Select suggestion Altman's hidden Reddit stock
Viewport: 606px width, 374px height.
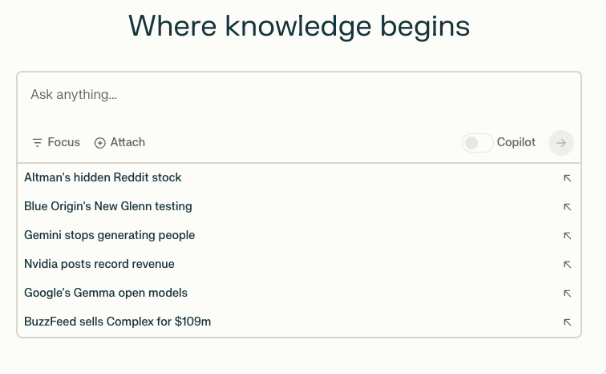tap(299, 178)
